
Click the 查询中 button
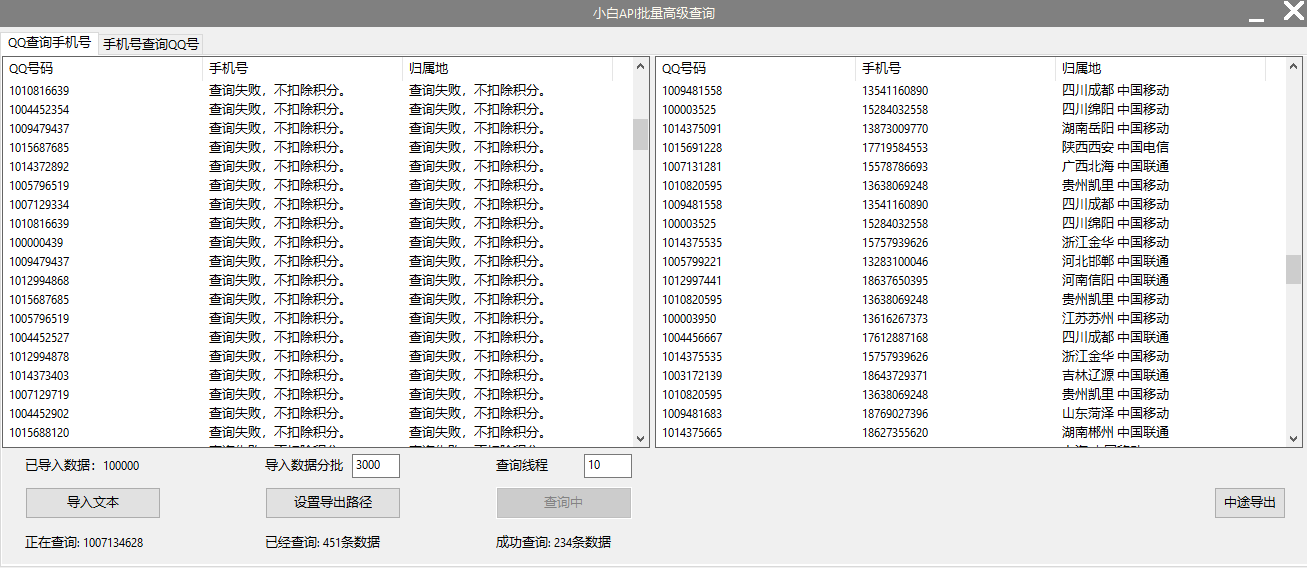click(x=564, y=503)
